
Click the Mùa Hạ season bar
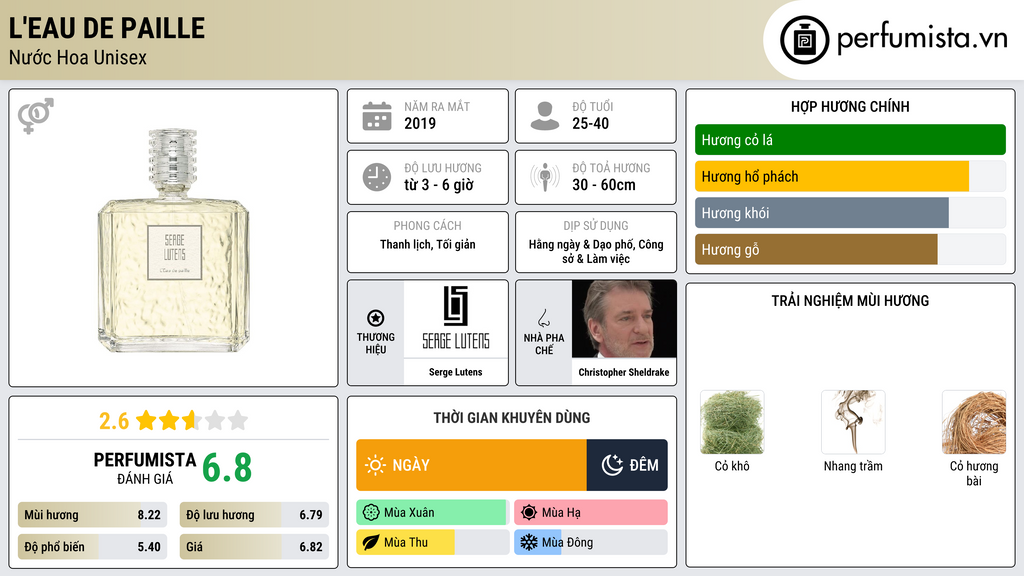tap(591, 513)
